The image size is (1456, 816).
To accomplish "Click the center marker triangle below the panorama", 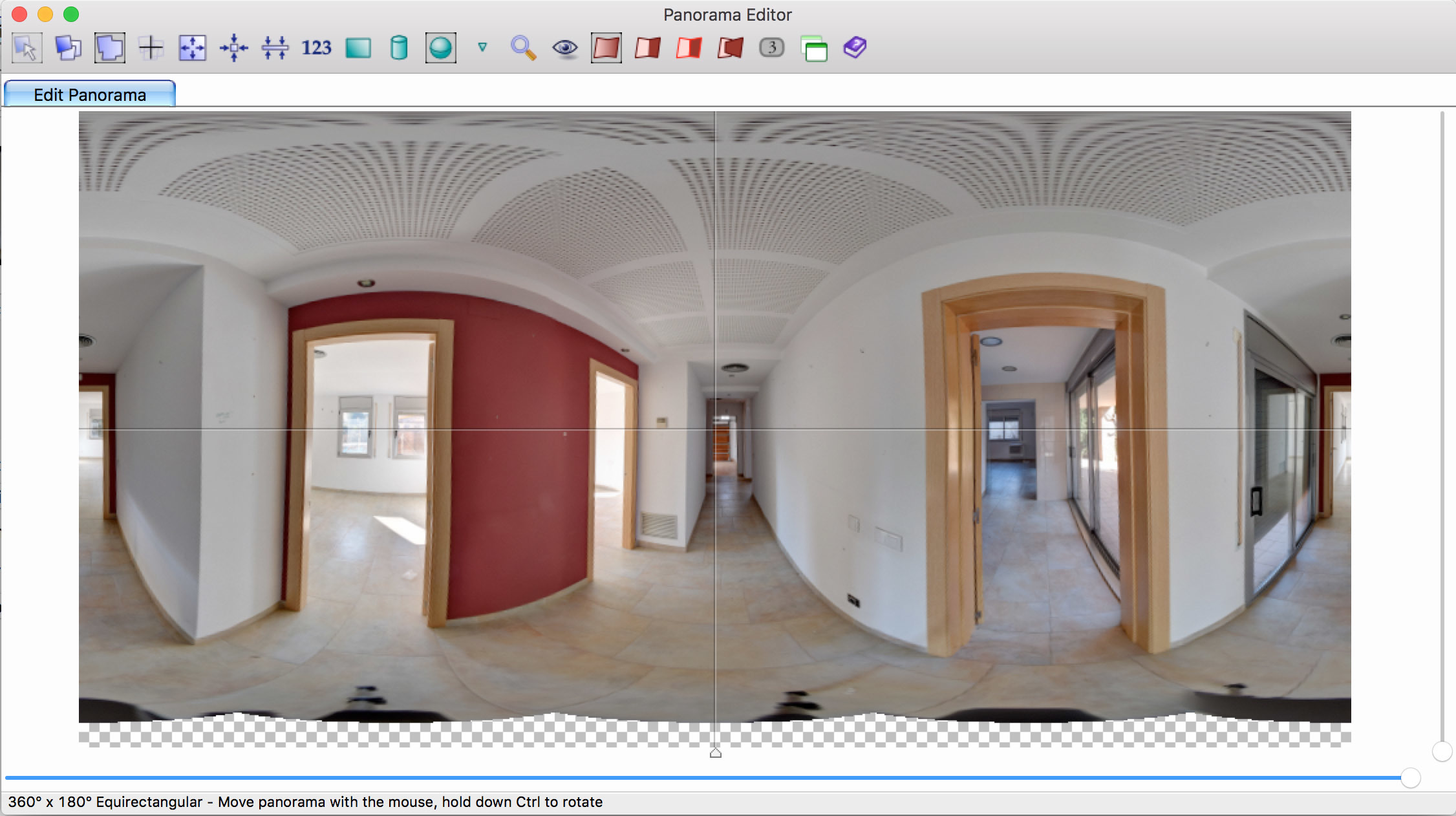I will [x=716, y=753].
